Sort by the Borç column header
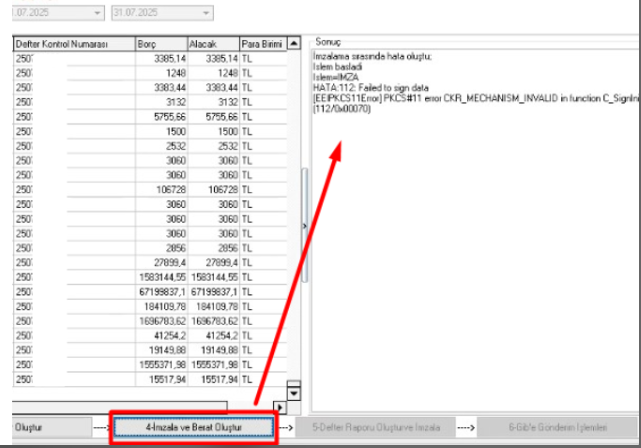This screenshot has width=641, height=448. click(x=160, y=44)
